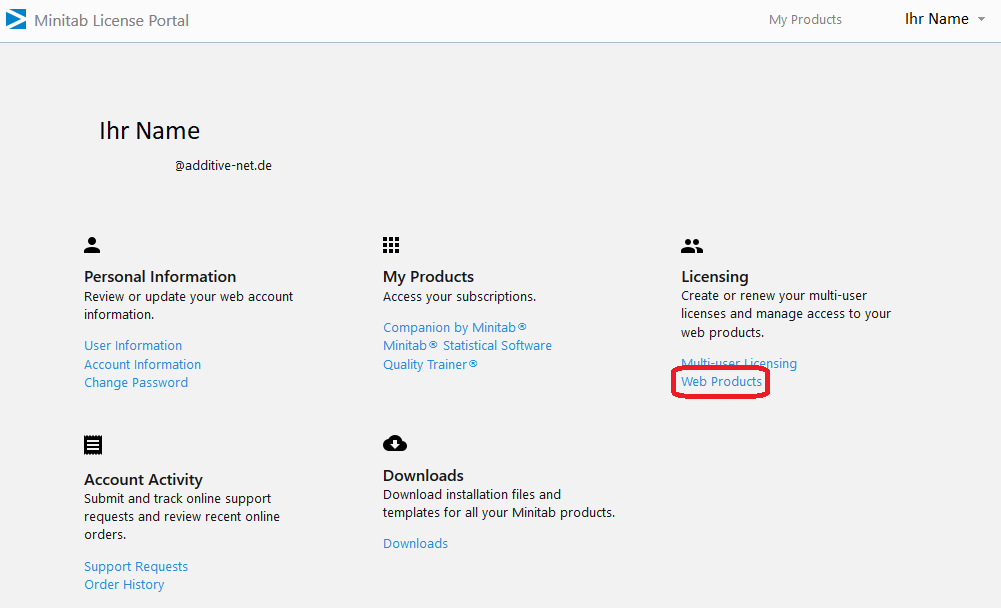Open the Multi-user Licensing link
The height and width of the screenshot is (608, 1001).
click(x=739, y=363)
